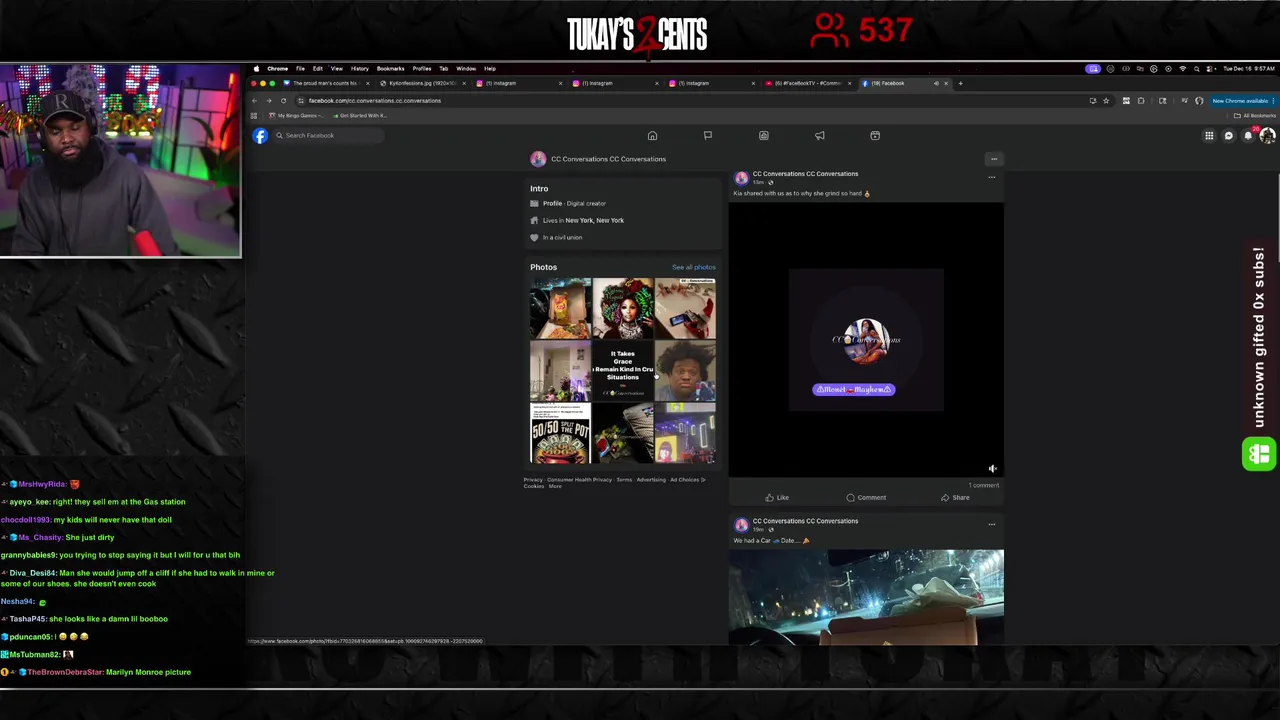Click the macOS menu bar date and time

tap(1250, 69)
